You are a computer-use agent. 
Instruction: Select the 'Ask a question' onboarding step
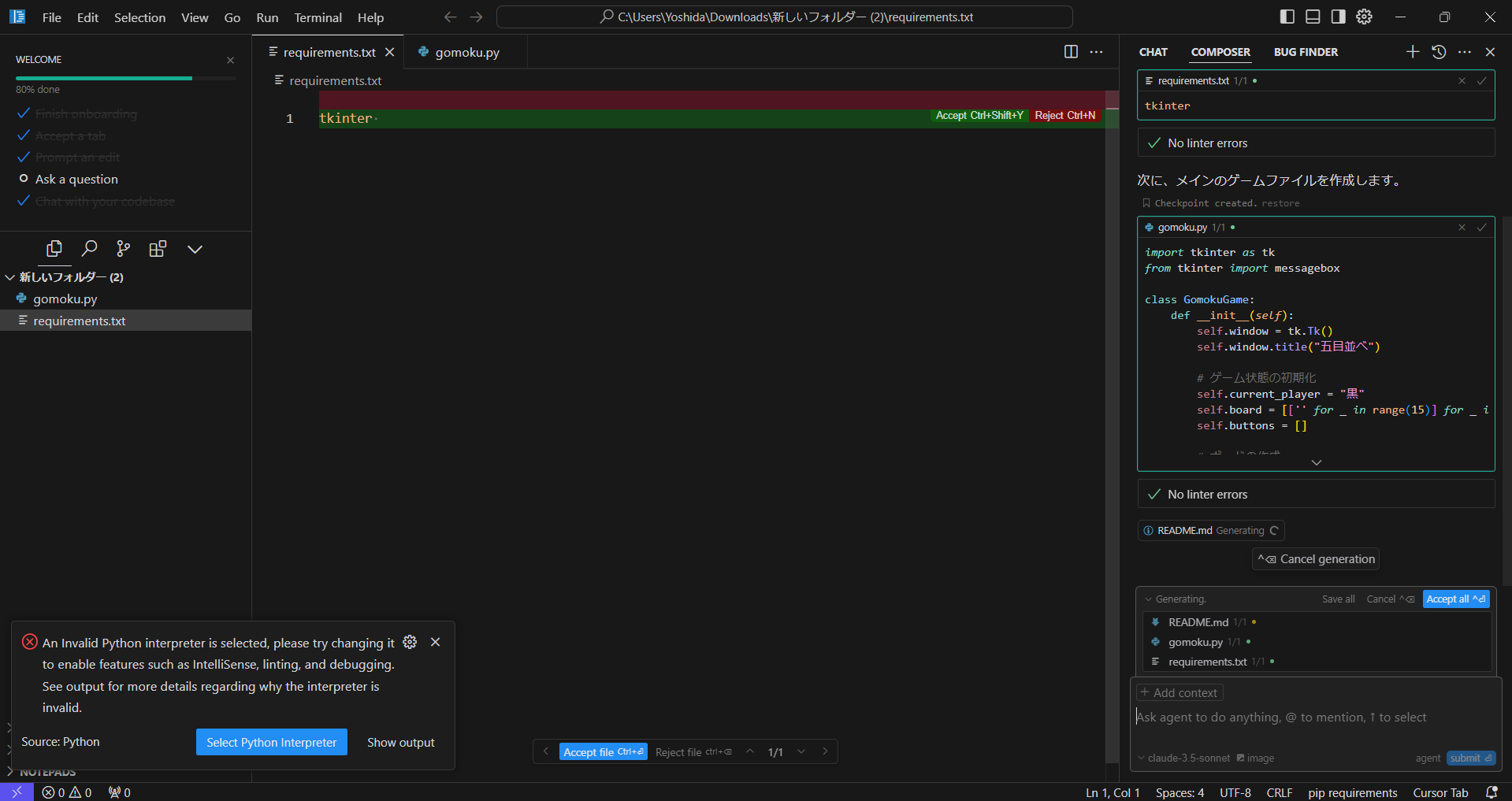coord(76,180)
